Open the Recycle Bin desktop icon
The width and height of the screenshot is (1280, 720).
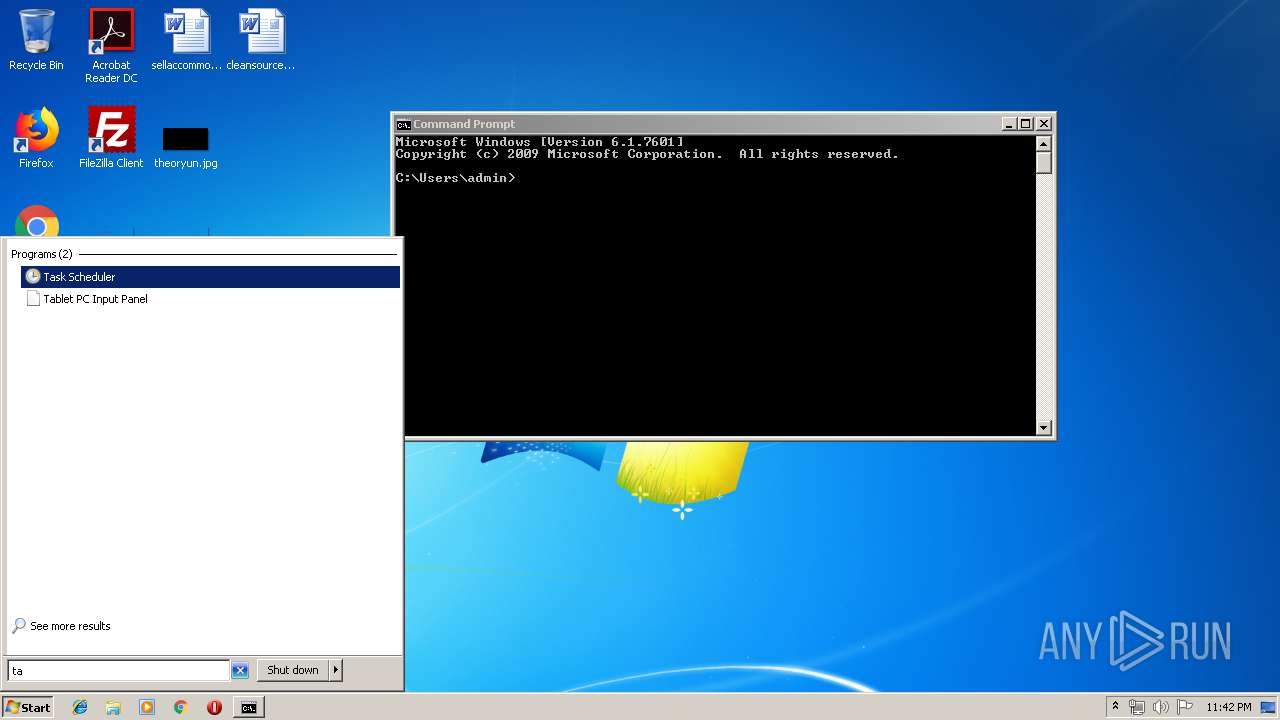36,40
